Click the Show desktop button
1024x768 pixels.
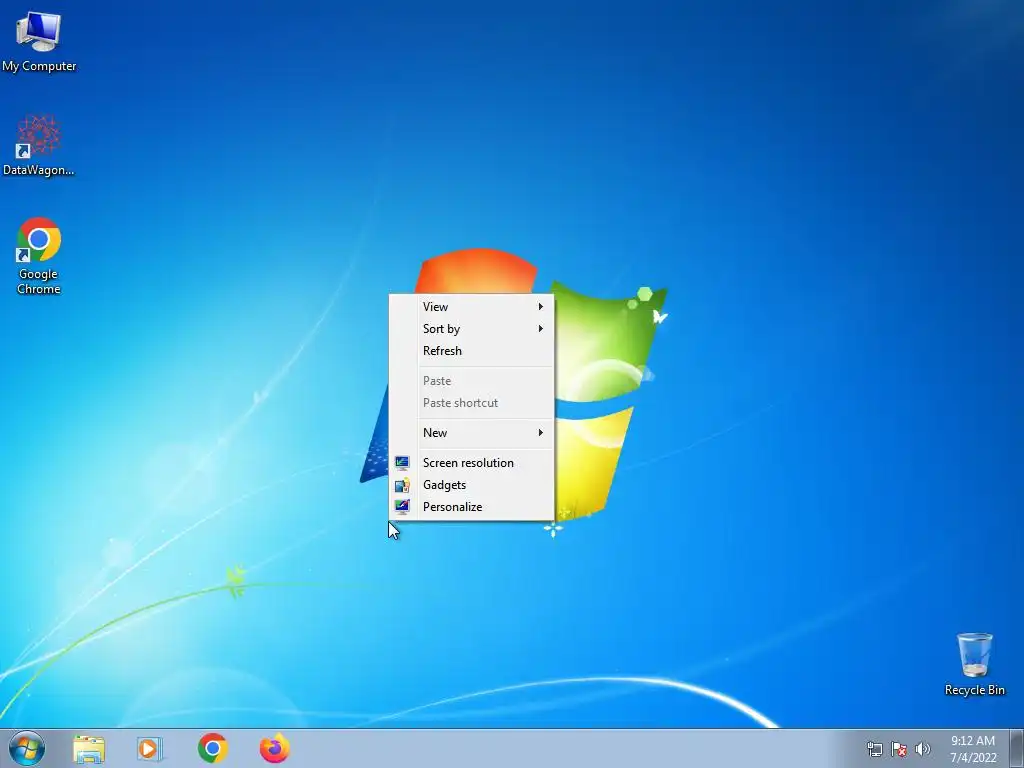1017,749
